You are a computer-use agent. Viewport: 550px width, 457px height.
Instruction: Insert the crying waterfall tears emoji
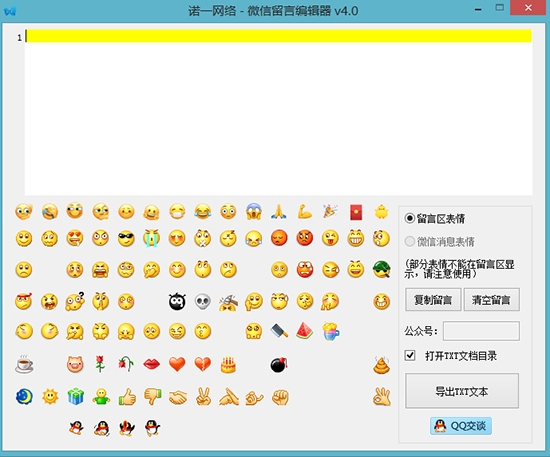pos(152,238)
